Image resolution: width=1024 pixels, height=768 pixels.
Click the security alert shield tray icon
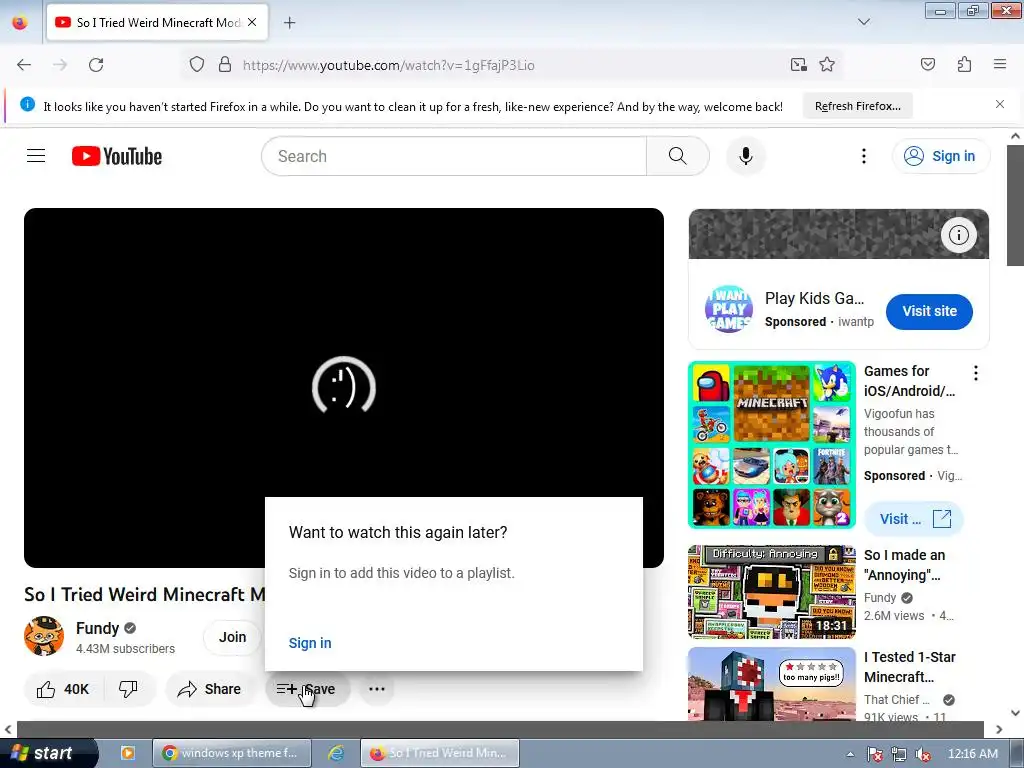tap(875, 754)
